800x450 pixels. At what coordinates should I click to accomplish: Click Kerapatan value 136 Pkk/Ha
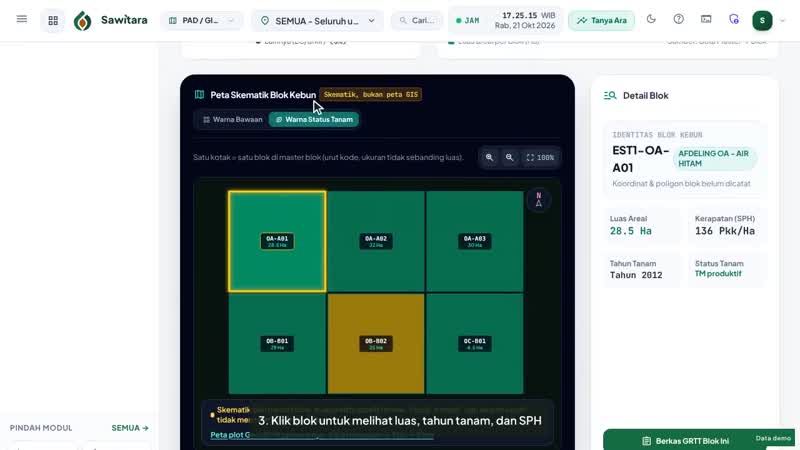pos(724,231)
